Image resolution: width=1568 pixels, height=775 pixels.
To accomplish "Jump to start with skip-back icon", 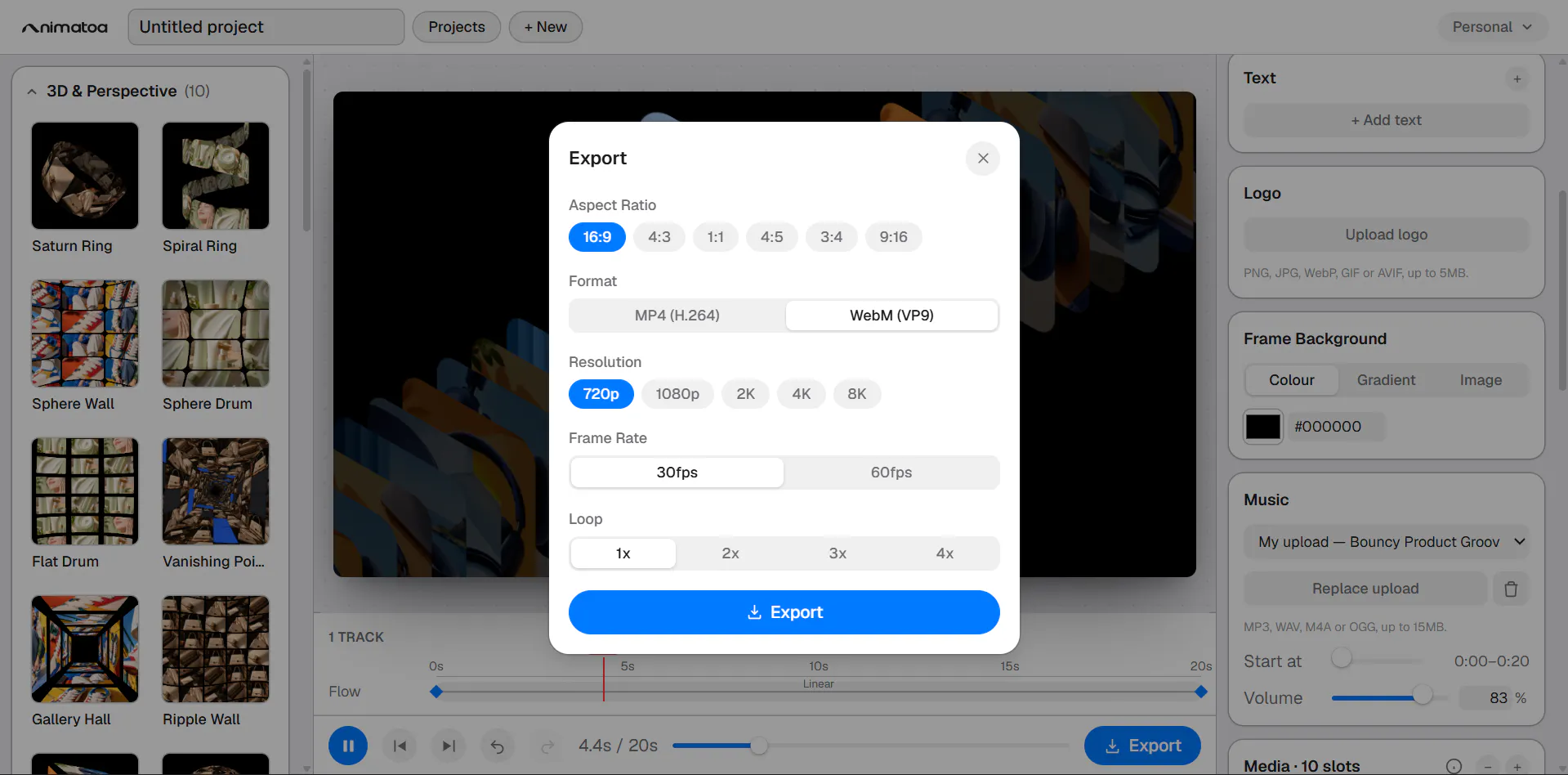I will pyautogui.click(x=400, y=746).
